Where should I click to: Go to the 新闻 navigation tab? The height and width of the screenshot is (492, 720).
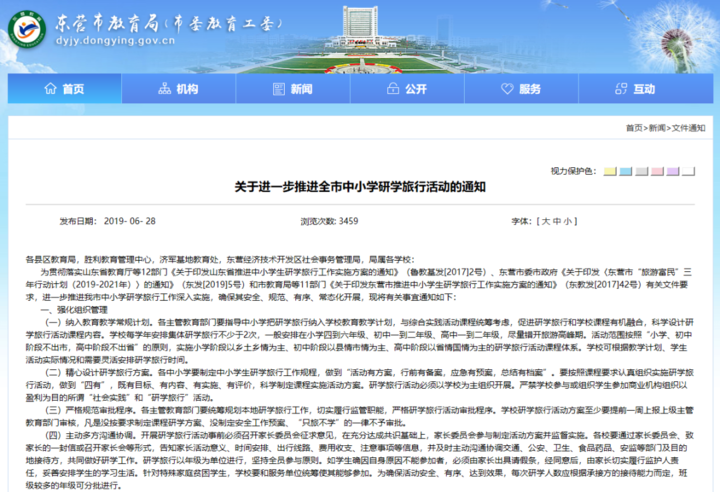[x=293, y=88]
